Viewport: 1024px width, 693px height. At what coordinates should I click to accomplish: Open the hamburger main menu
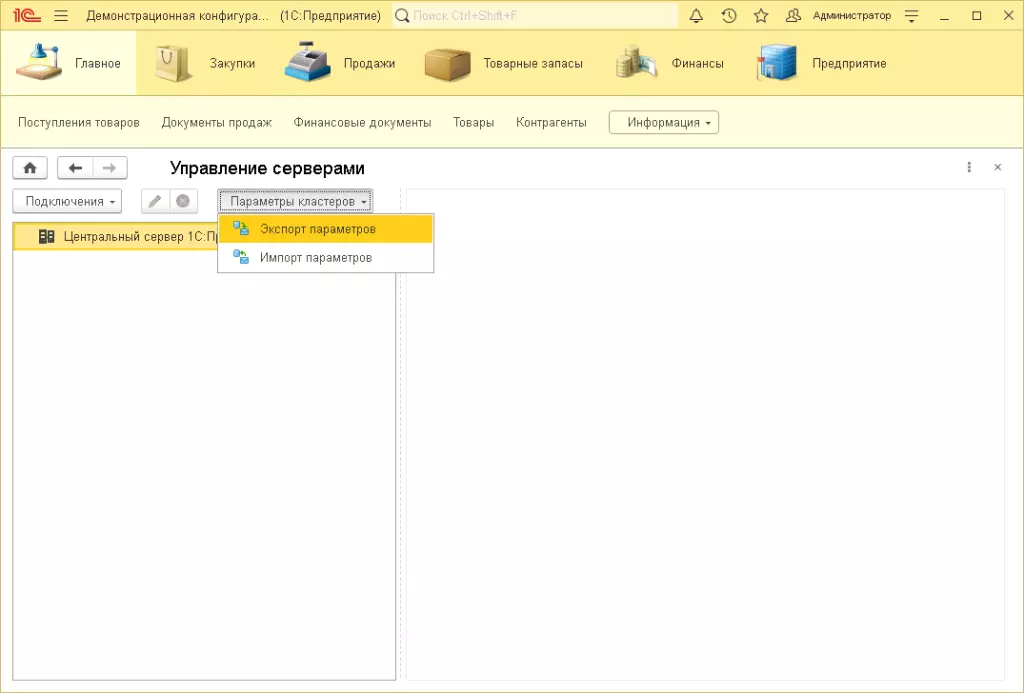(x=61, y=15)
